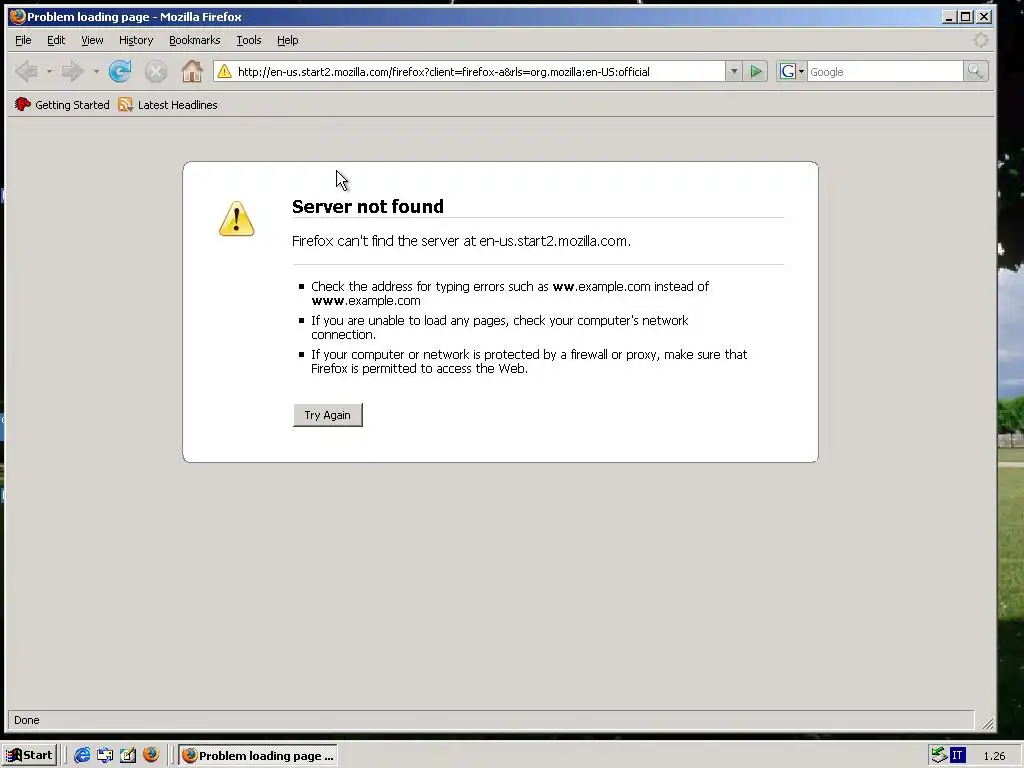Click the Firefox logo in title bar

pos(17,16)
